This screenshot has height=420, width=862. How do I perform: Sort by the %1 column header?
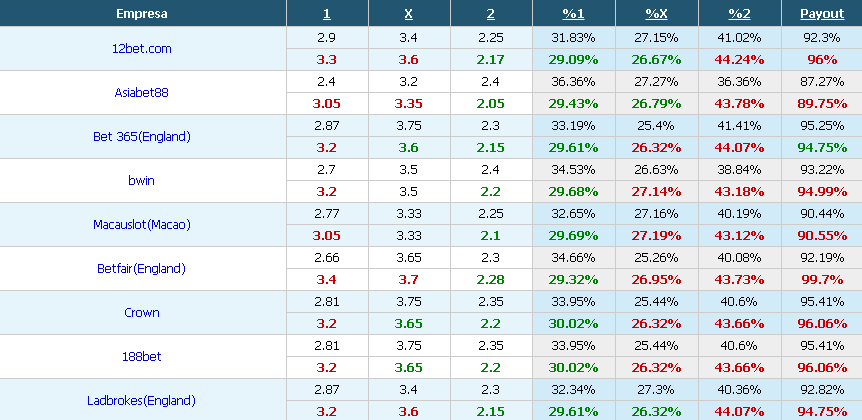click(x=573, y=14)
